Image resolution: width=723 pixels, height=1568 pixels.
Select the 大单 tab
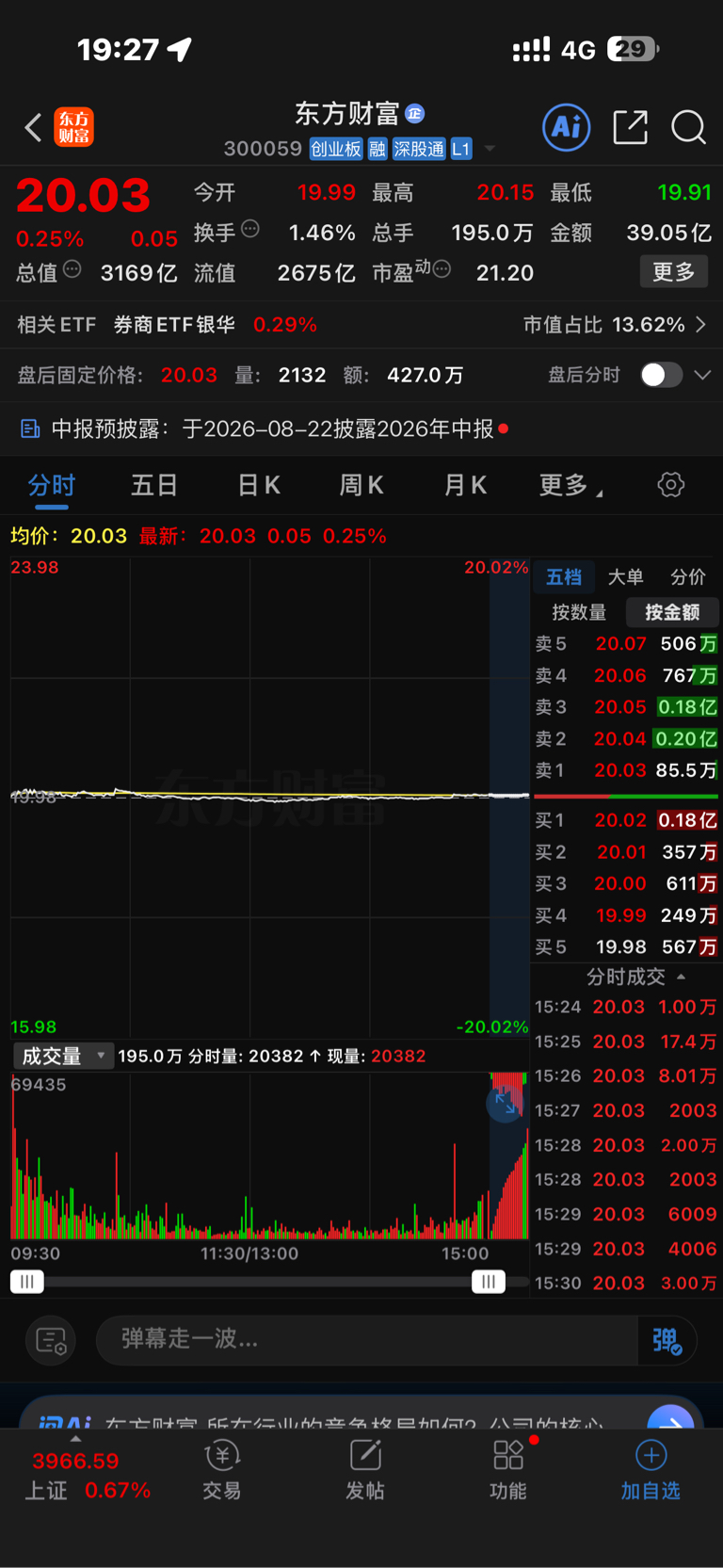[625, 577]
